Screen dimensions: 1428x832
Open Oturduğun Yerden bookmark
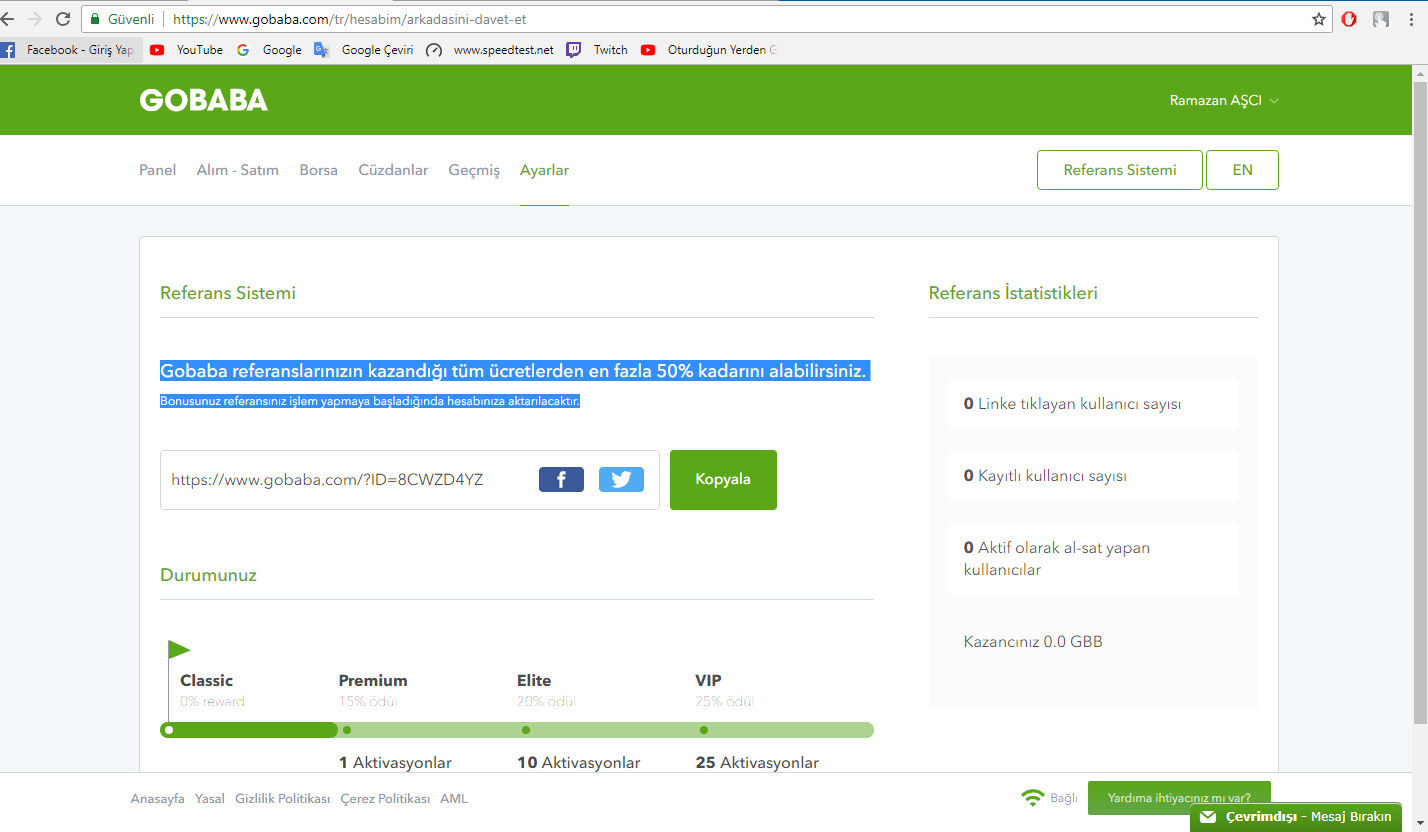point(709,50)
